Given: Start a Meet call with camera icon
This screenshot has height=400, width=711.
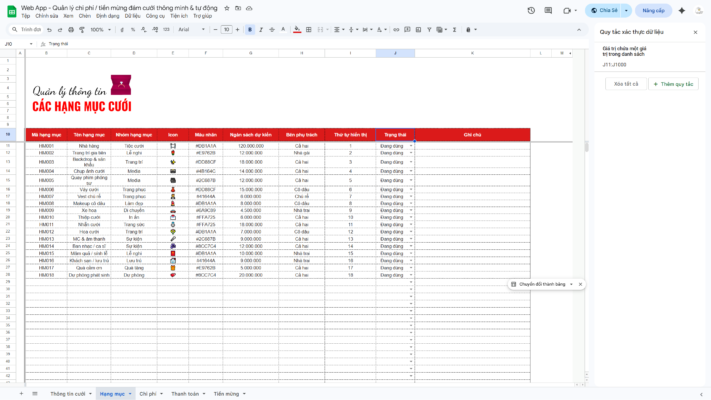Looking at the screenshot, I should [x=567, y=10].
